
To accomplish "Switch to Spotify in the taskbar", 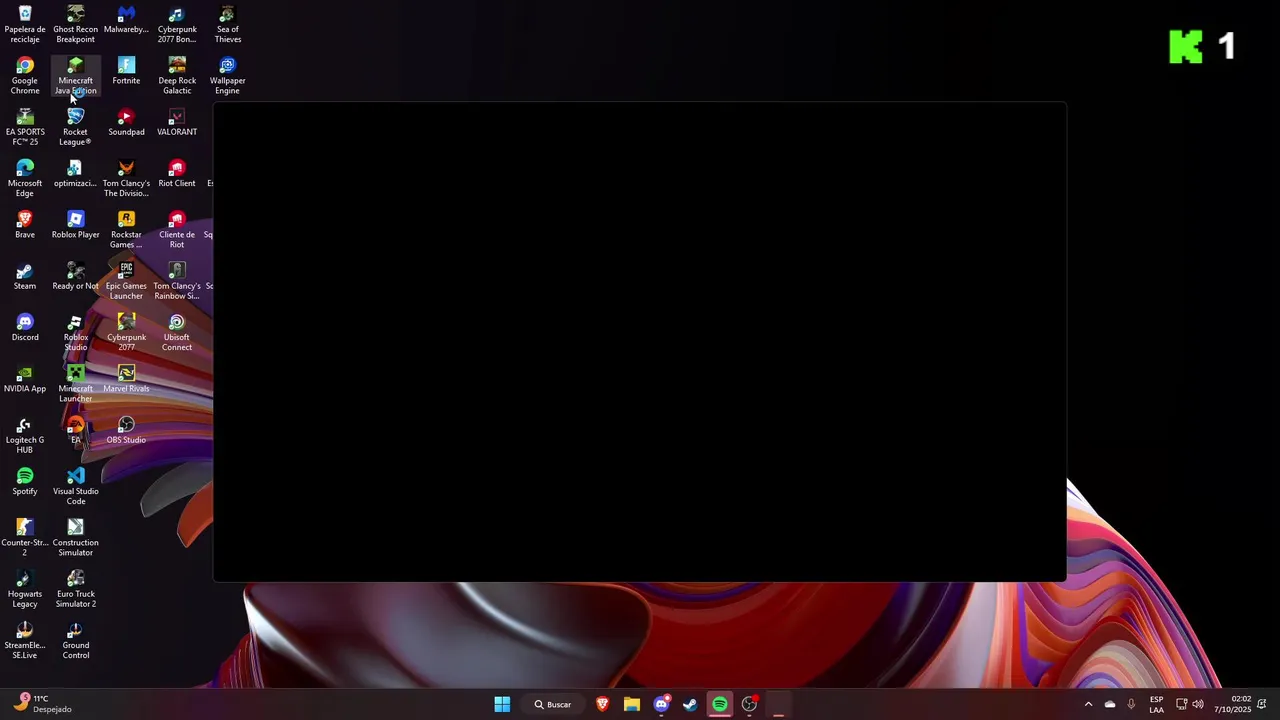I will (719, 704).
